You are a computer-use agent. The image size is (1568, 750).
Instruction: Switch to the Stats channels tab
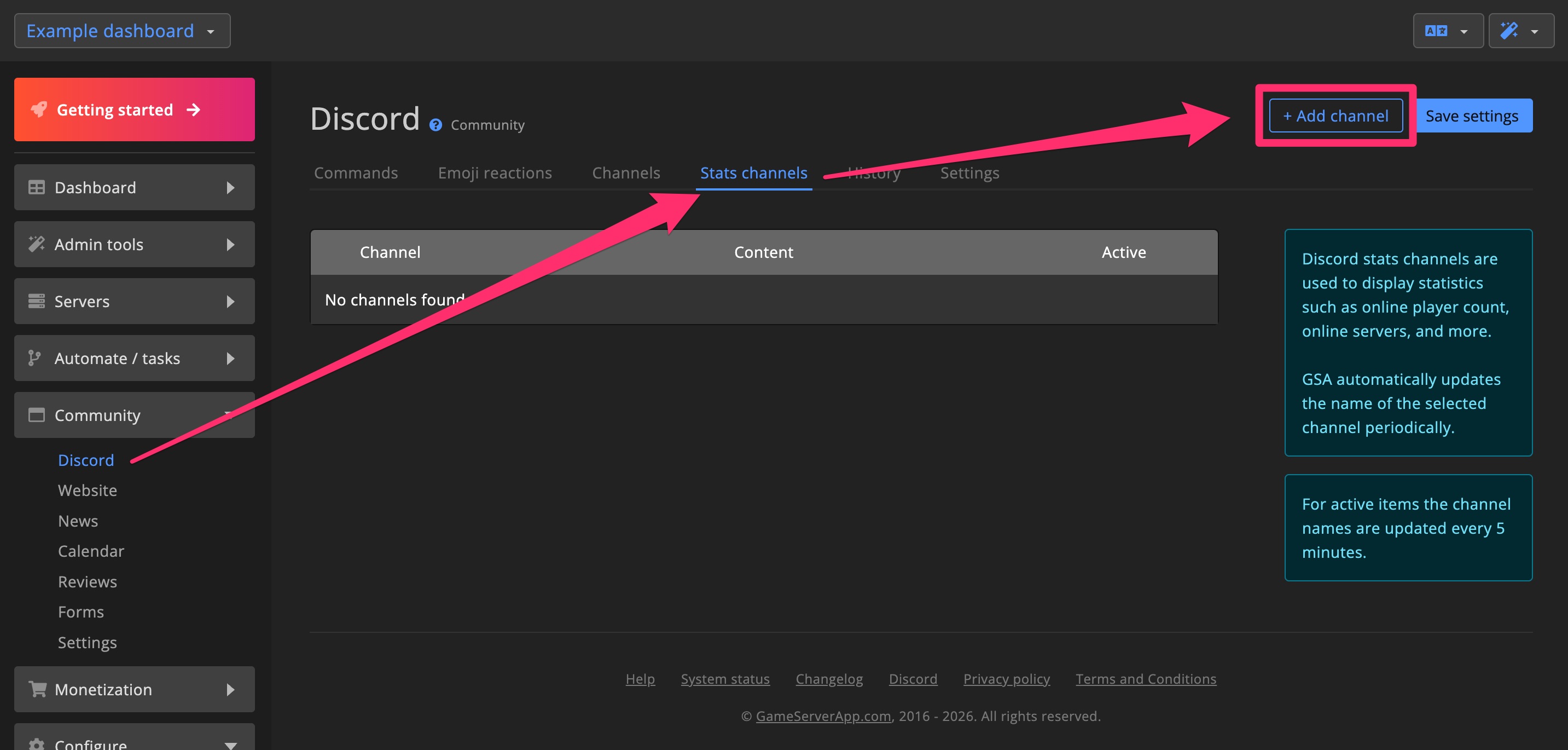point(753,172)
